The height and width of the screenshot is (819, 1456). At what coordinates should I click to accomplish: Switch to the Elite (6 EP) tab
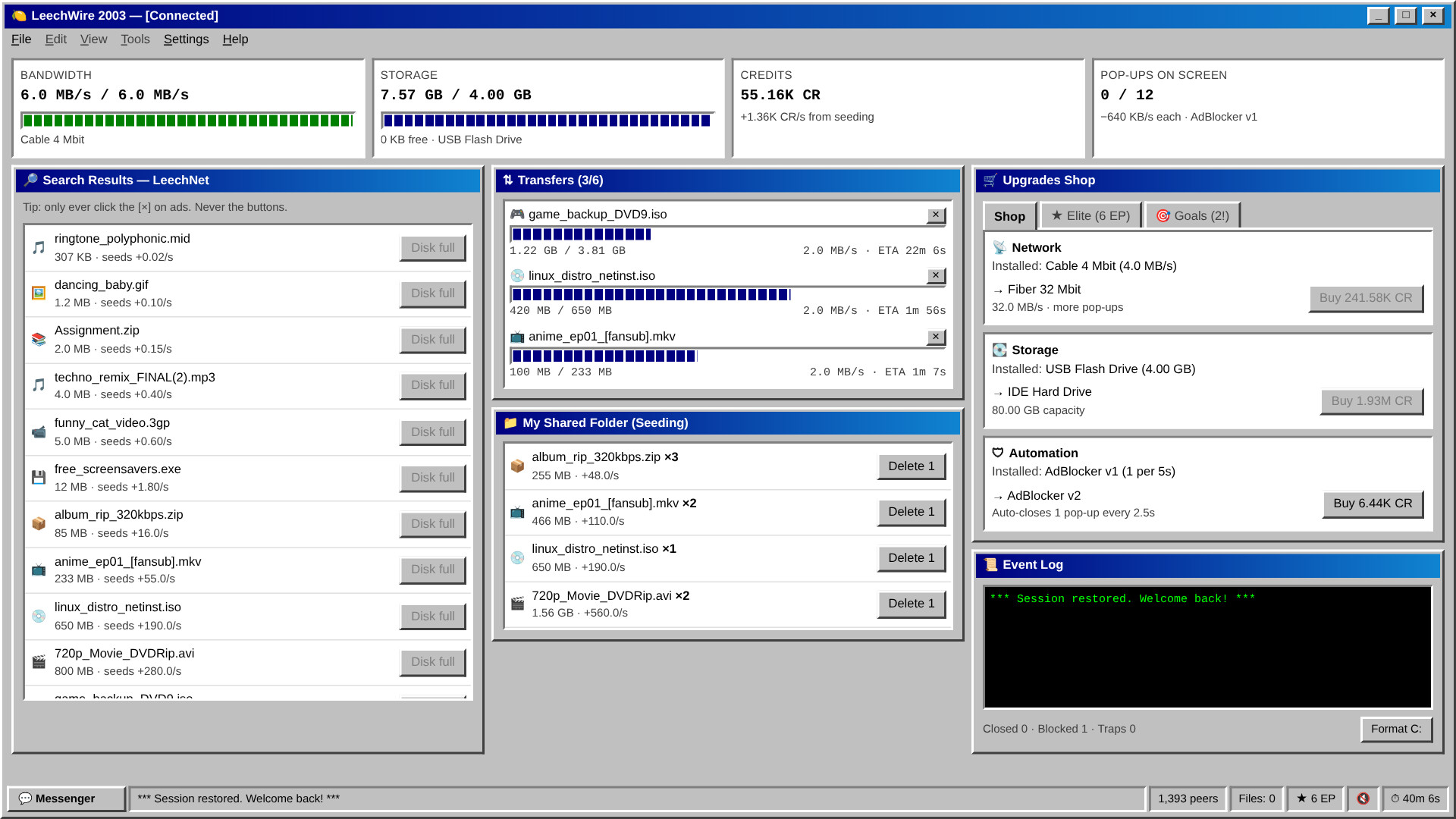pos(1090,216)
